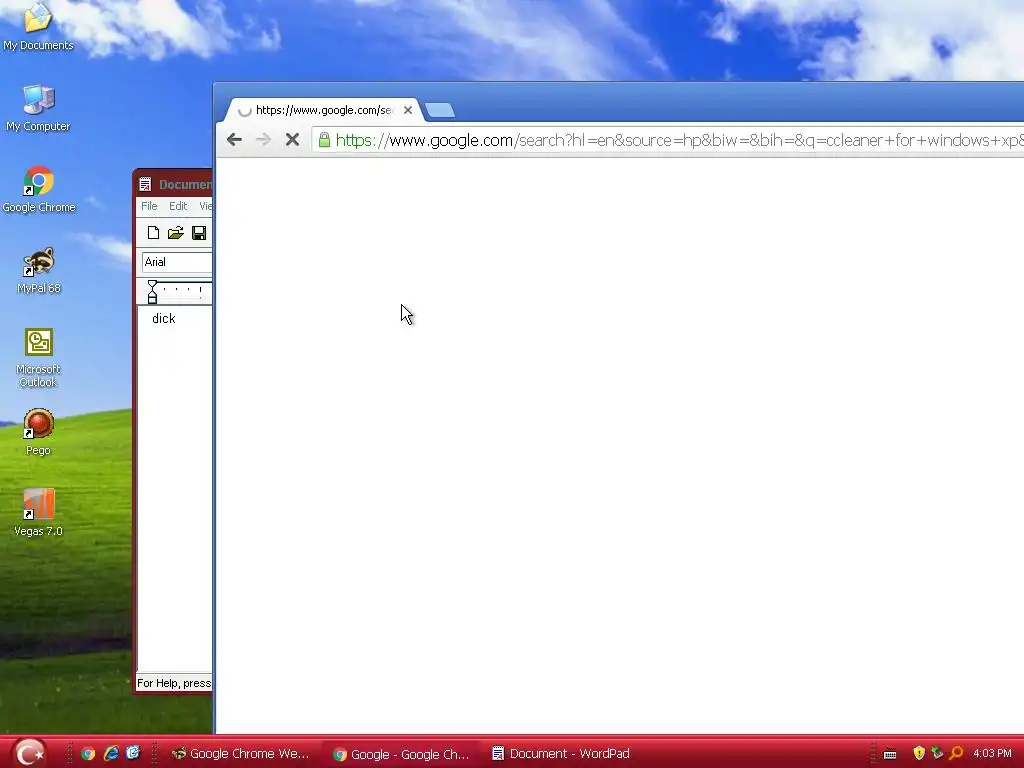The image size is (1024, 768).
Task: Click Save disk icon in WordPad
Action: [x=199, y=232]
